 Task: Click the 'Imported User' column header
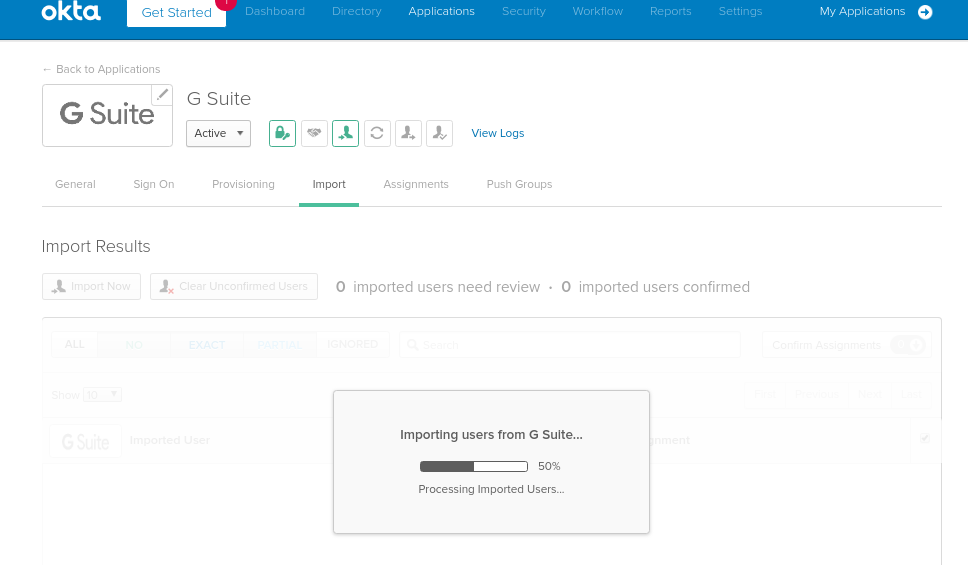click(170, 440)
